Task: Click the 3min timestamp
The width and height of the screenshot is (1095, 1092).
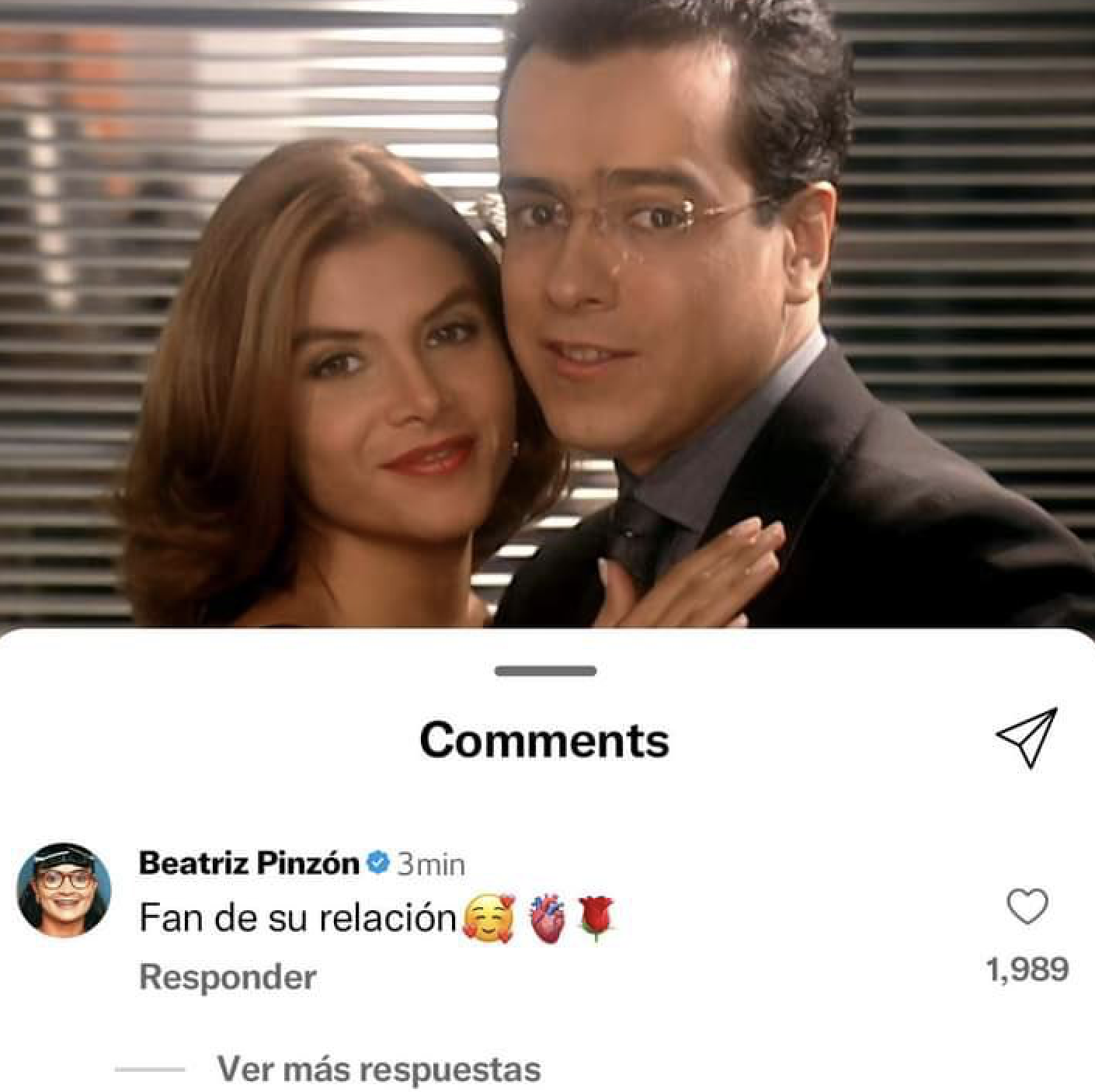Action: click(431, 864)
